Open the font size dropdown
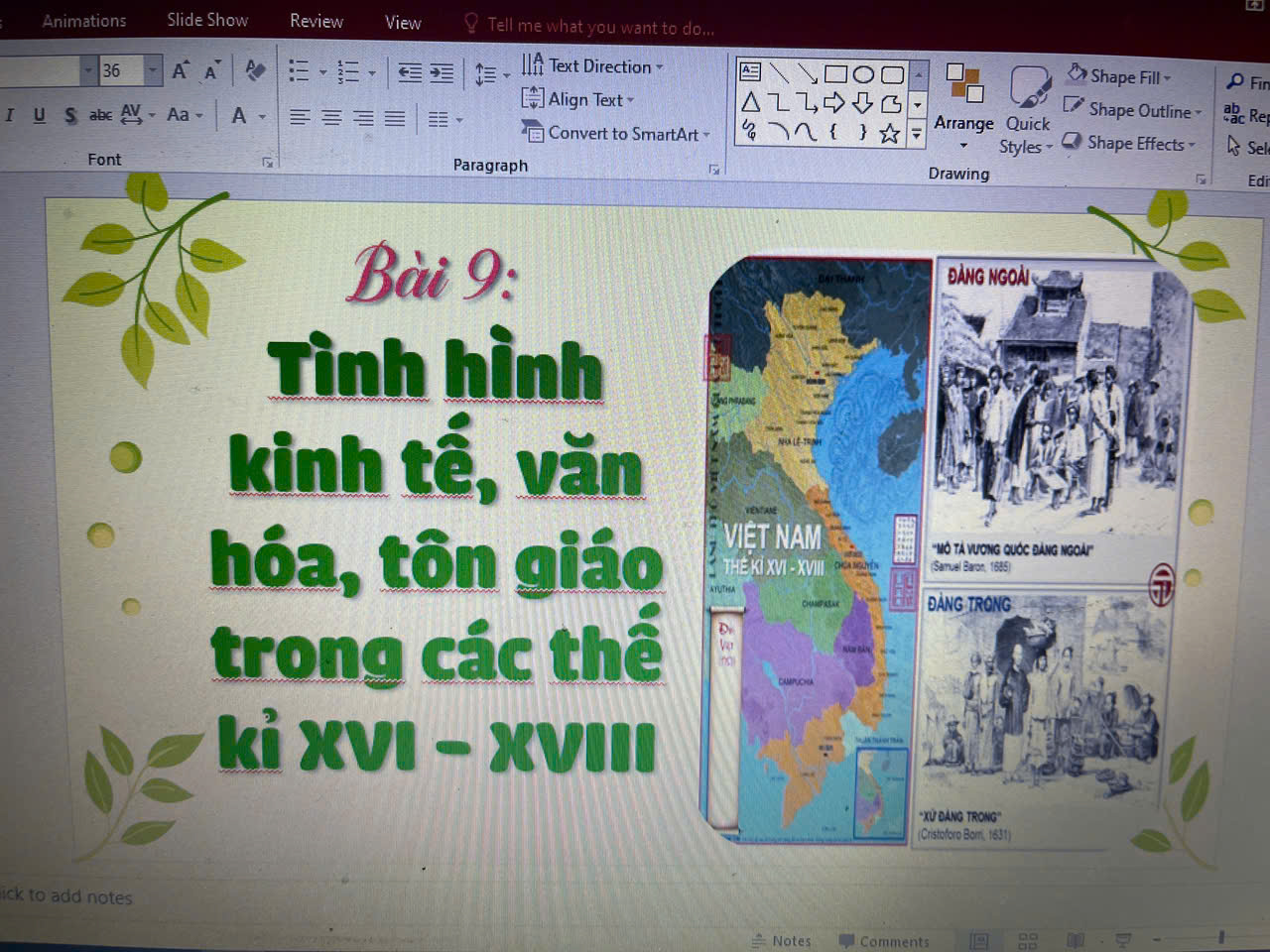1270x952 pixels. click(x=152, y=70)
